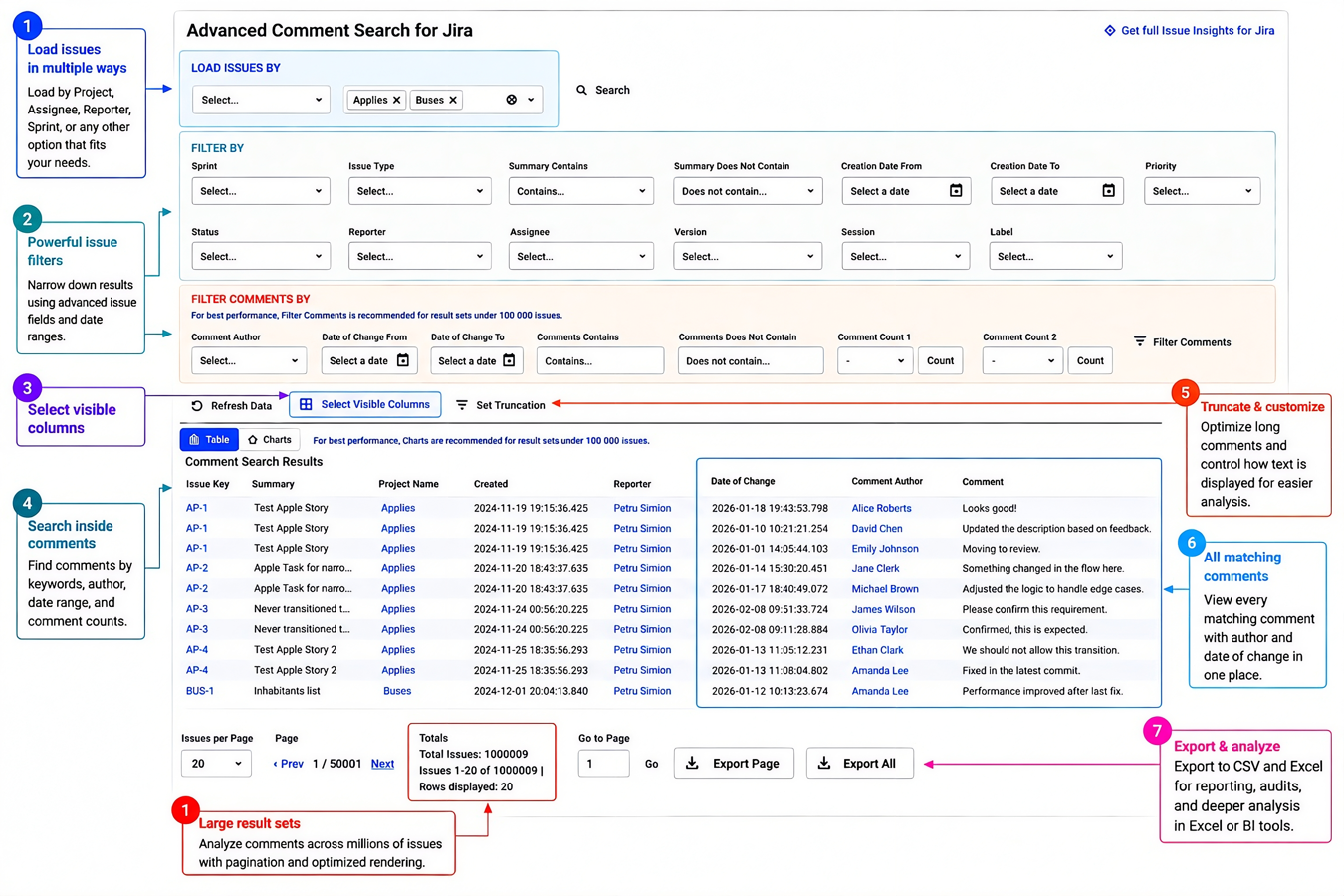
Task: Open issue AP-1 in Alice Roberts row
Action: pyautogui.click(x=197, y=508)
